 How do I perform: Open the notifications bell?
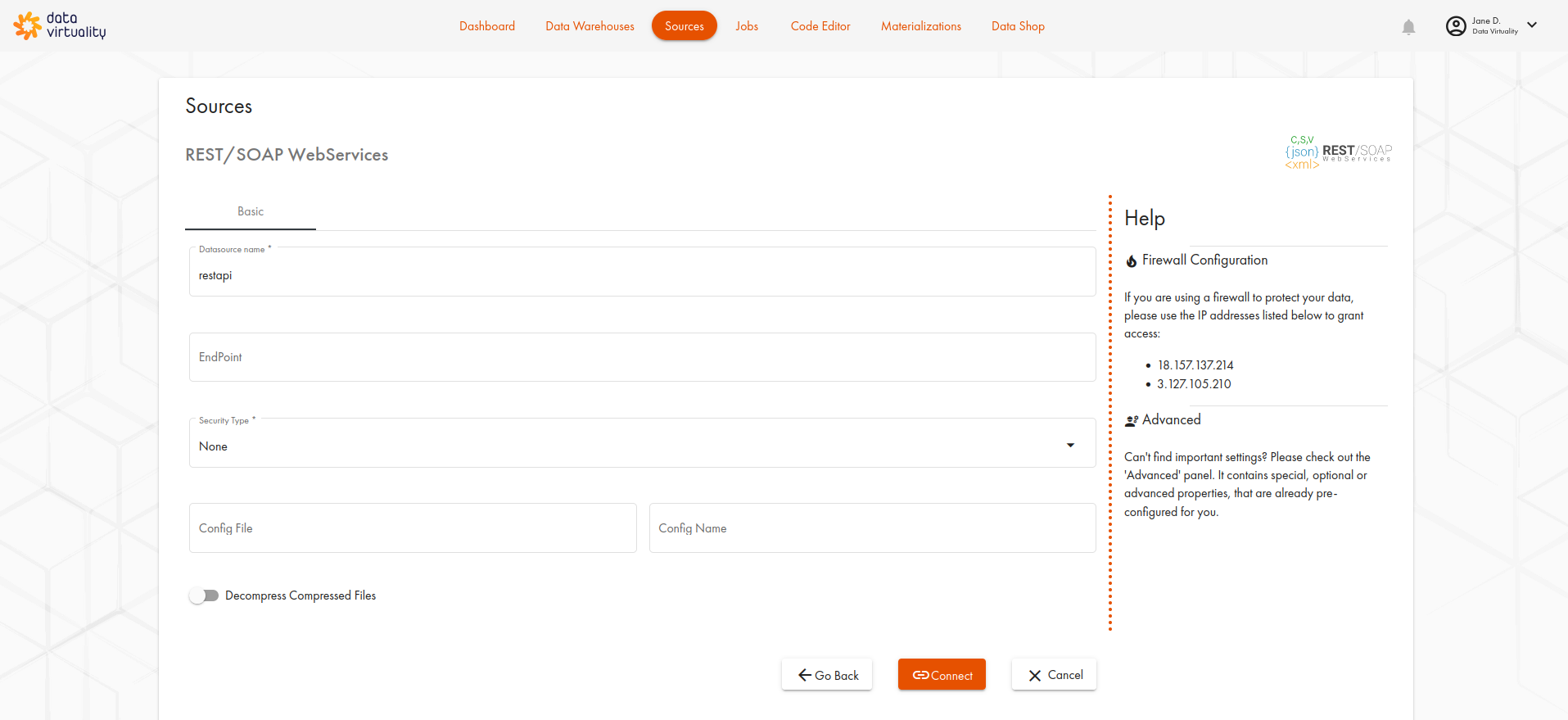pos(1408,27)
